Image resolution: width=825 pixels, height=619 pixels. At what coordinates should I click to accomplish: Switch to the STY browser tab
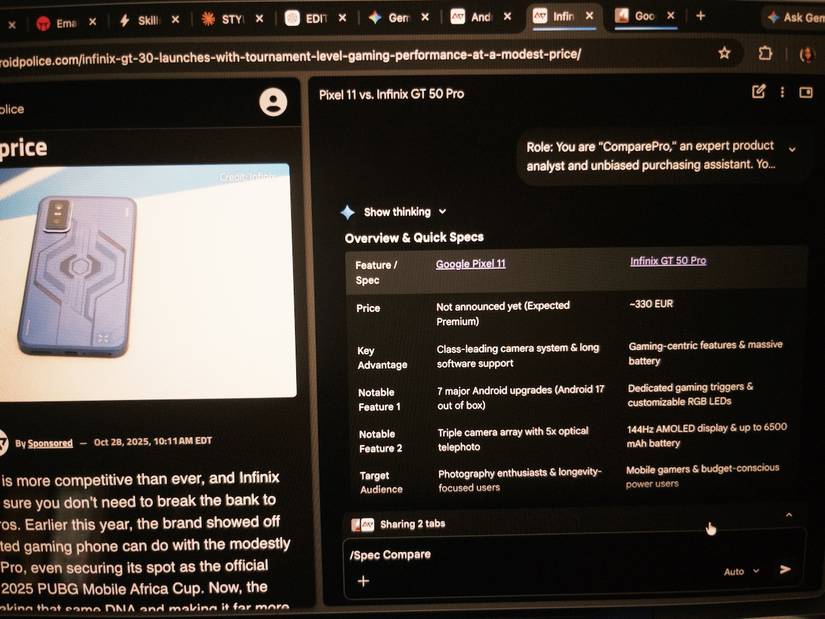pos(223,19)
